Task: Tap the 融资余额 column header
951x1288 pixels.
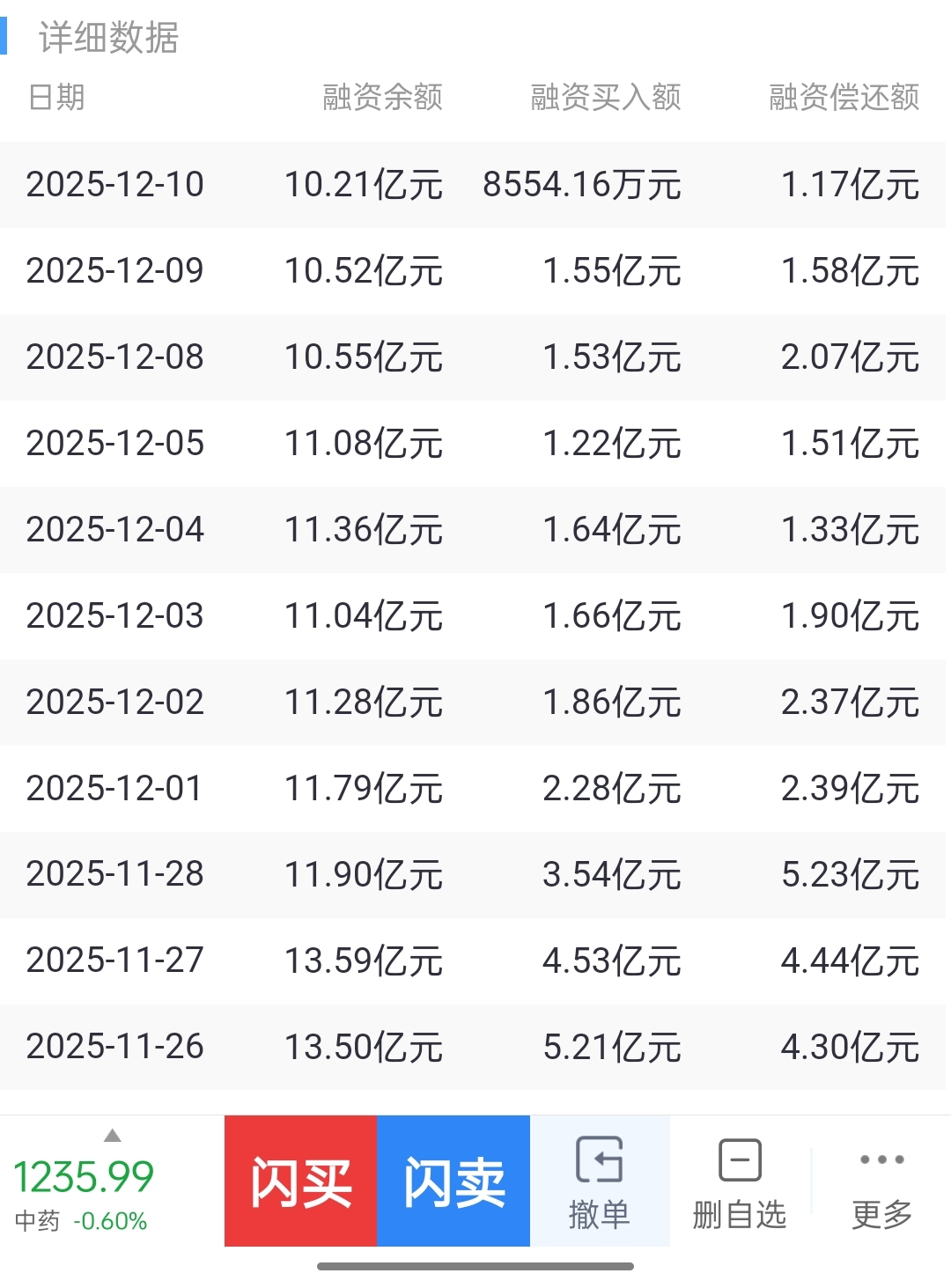Action: pos(382,97)
